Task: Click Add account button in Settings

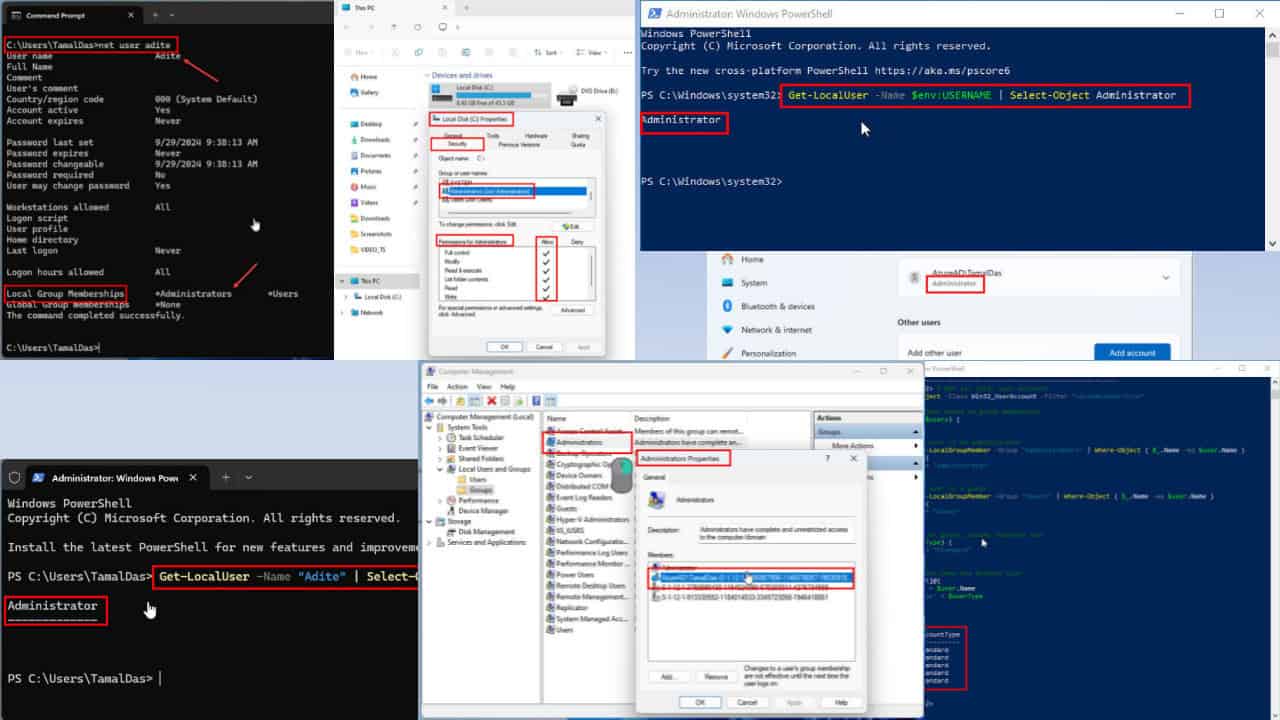Action: click(1132, 352)
